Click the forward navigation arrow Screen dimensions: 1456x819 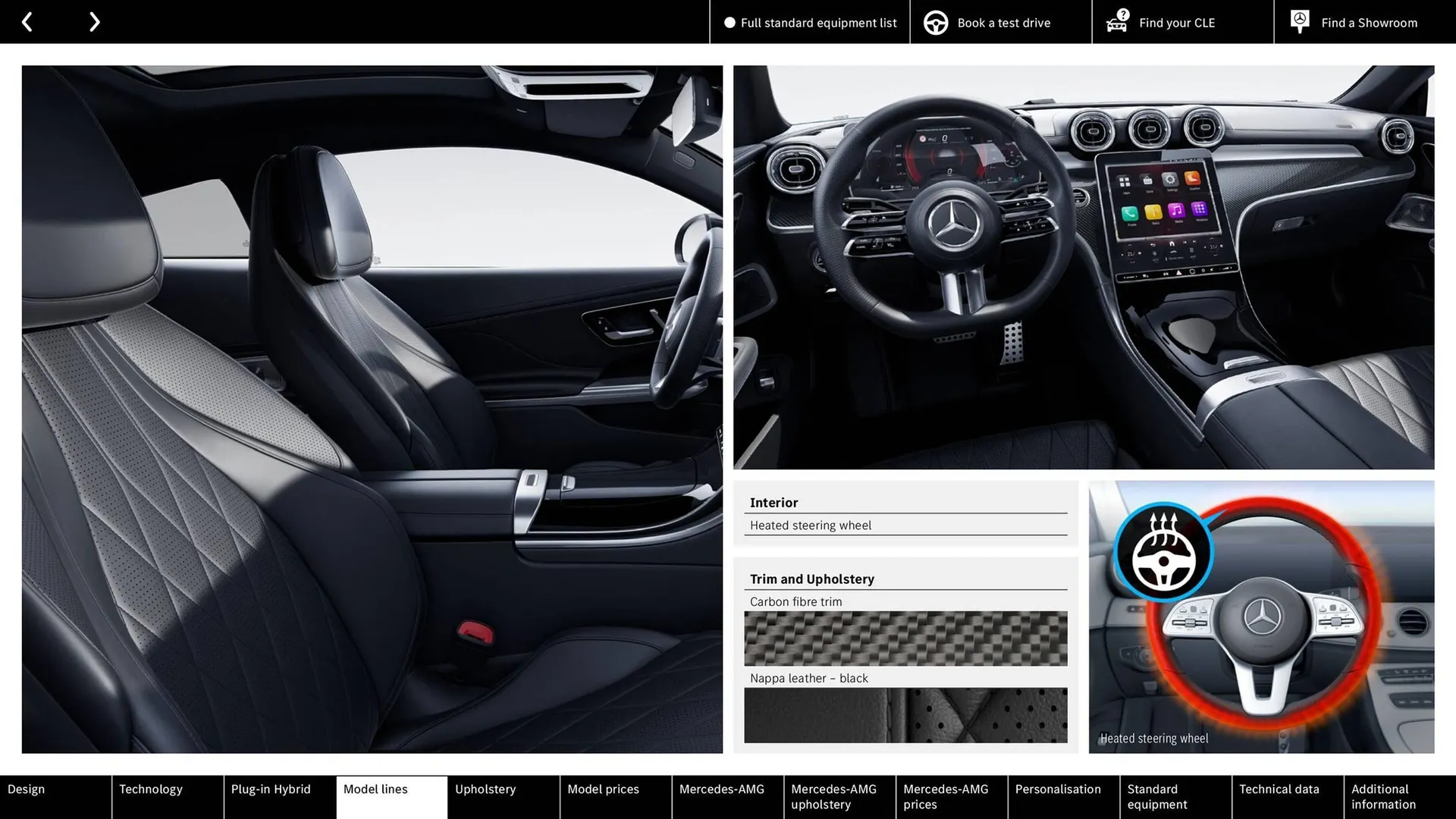[x=94, y=21]
